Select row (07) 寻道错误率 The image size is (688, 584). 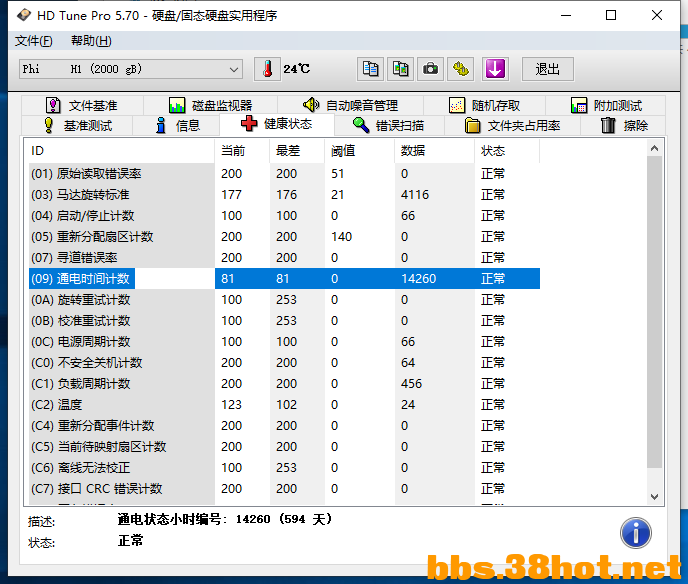point(284,258)
